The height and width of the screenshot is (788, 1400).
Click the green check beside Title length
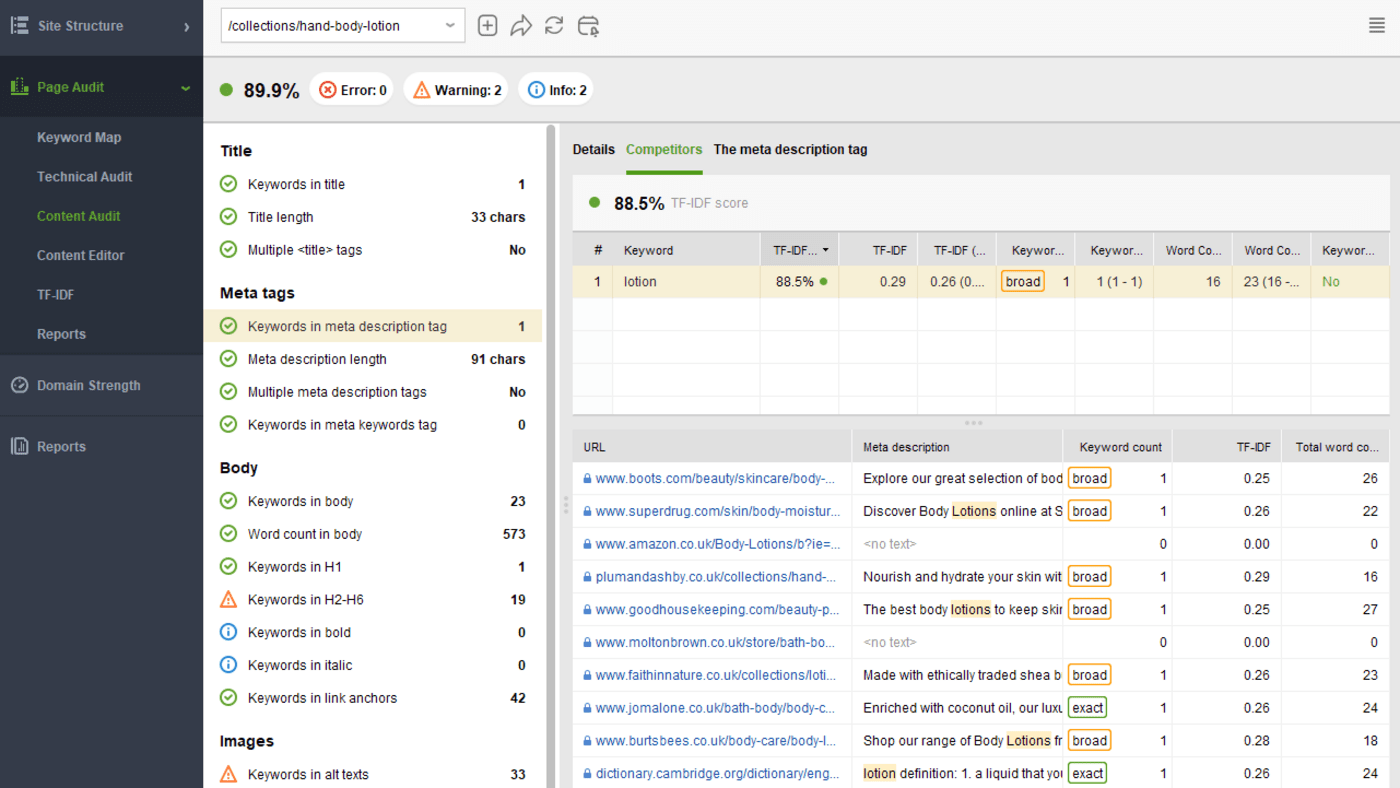pos(228,216)
